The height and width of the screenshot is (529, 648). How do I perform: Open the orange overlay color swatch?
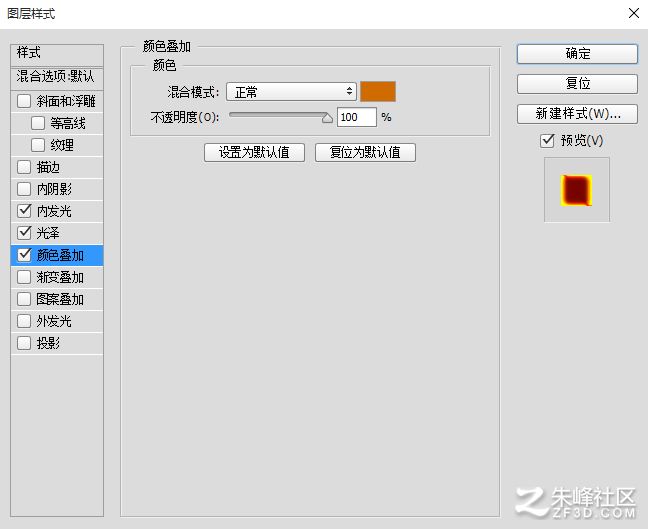(x=378, y=91)
